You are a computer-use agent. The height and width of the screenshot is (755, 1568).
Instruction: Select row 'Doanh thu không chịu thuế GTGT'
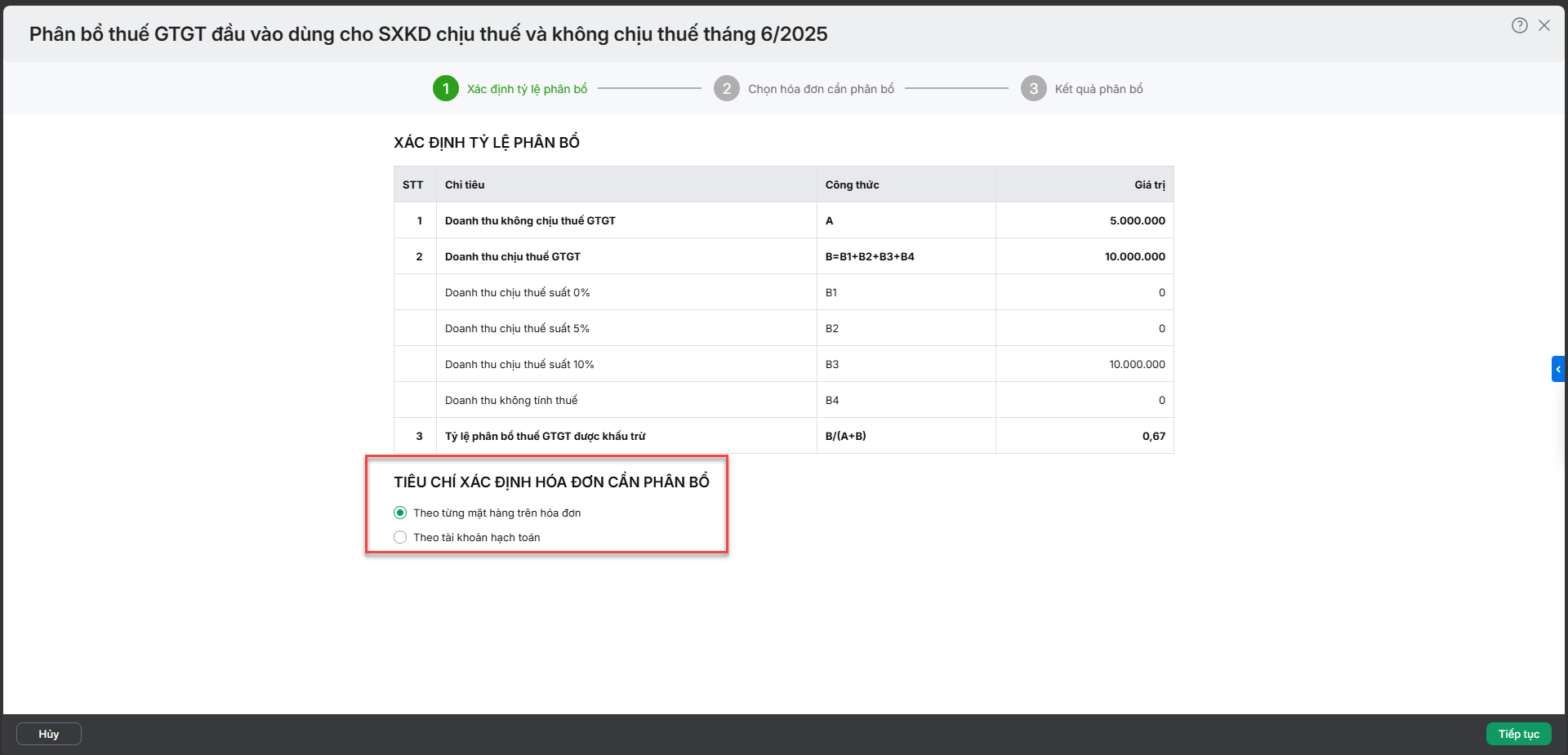point(784,220)
